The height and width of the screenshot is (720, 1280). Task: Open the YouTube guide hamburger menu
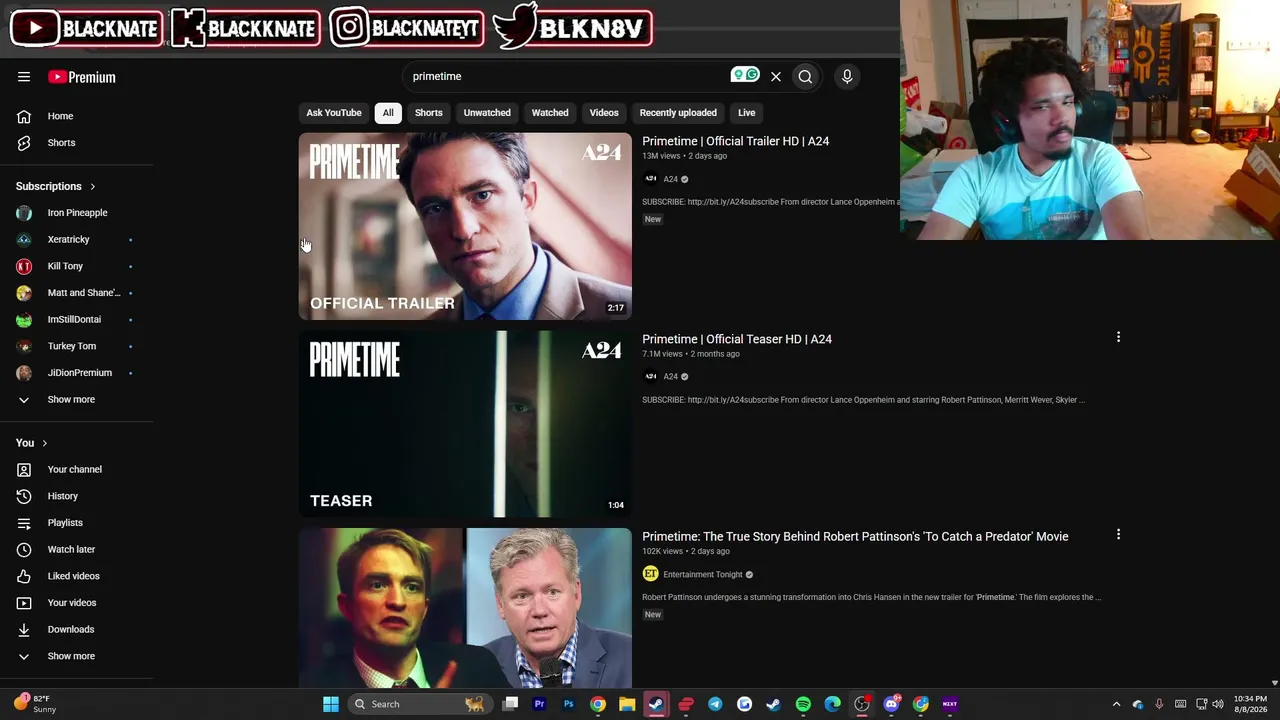tap(24, 77)
